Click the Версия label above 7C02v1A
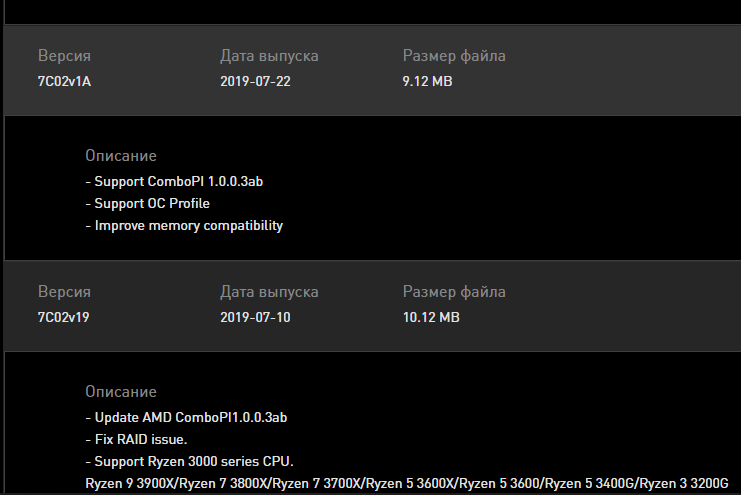This screenshot has height=495, width=741. pos(64,56)
